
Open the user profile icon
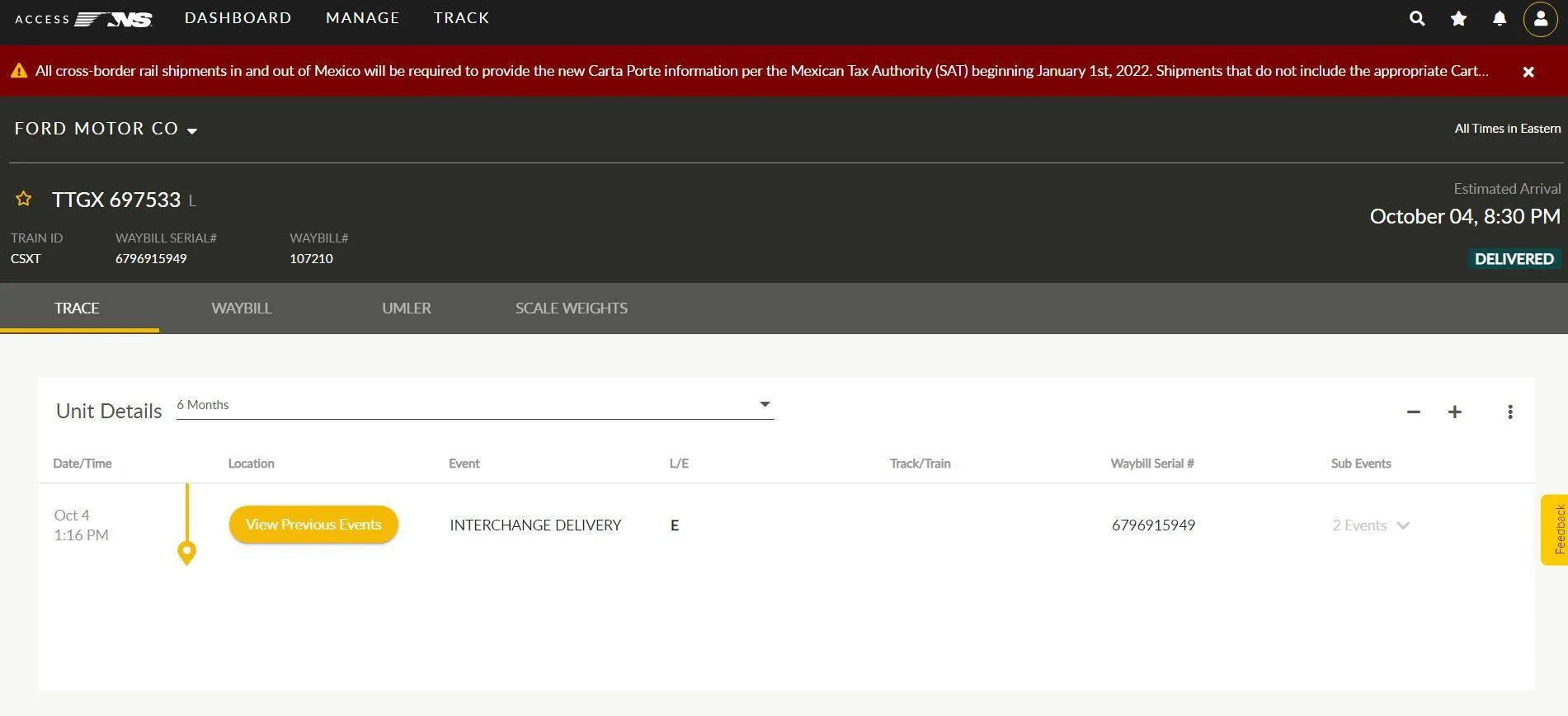(x=1540, y=18)
